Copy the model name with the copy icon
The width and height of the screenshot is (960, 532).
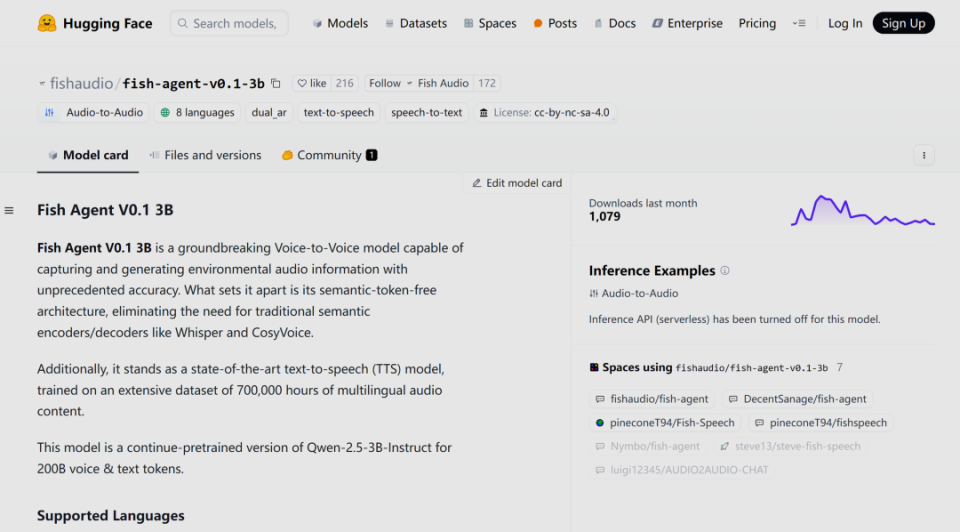pos(276,84)
